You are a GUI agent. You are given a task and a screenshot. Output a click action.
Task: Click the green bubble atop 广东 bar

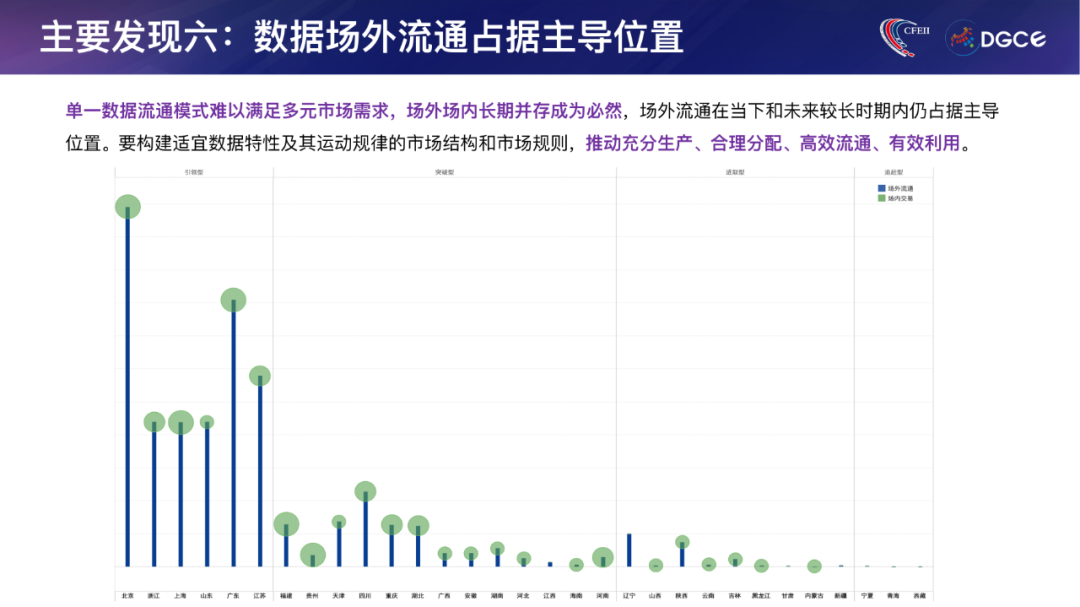pos(233,300)
